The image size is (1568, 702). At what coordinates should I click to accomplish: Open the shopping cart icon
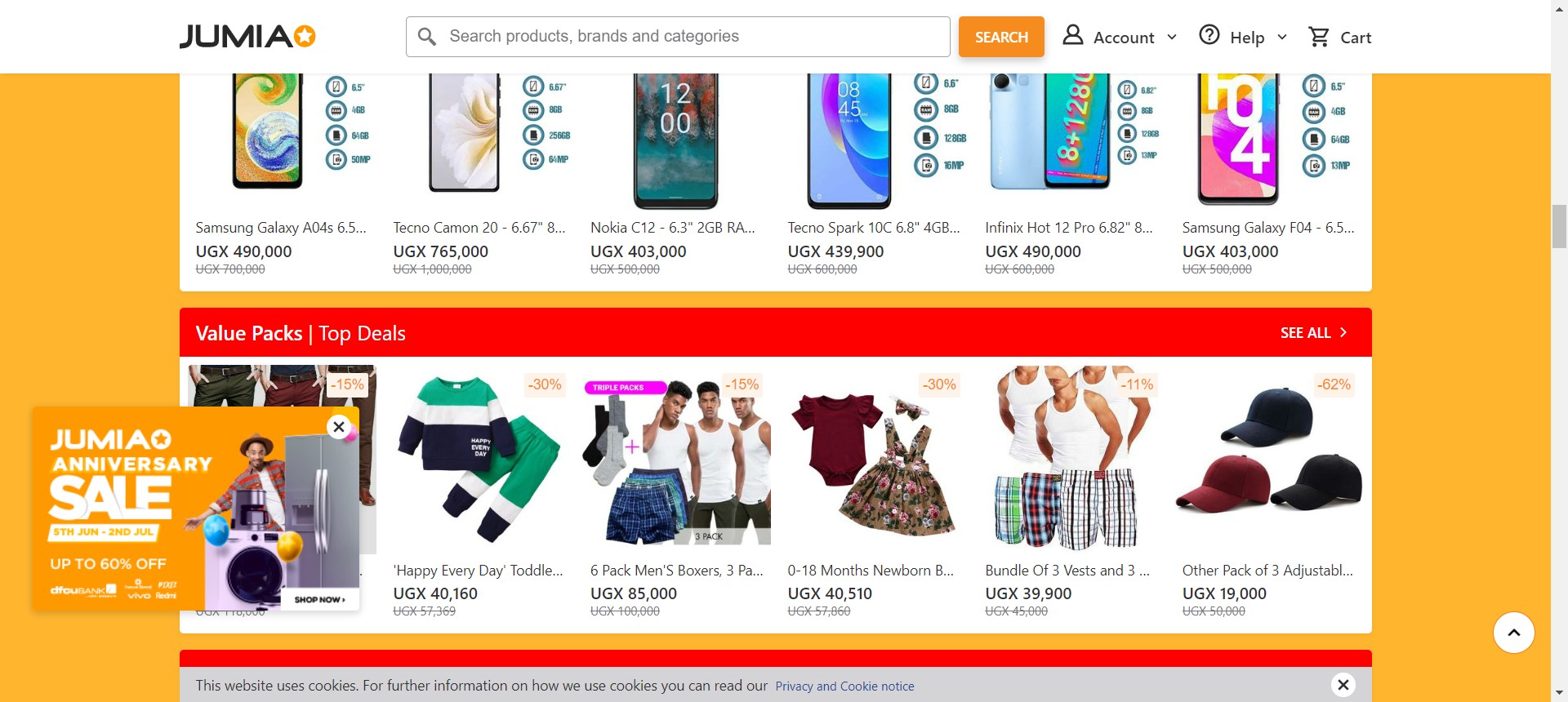(x=1319, y=37)
